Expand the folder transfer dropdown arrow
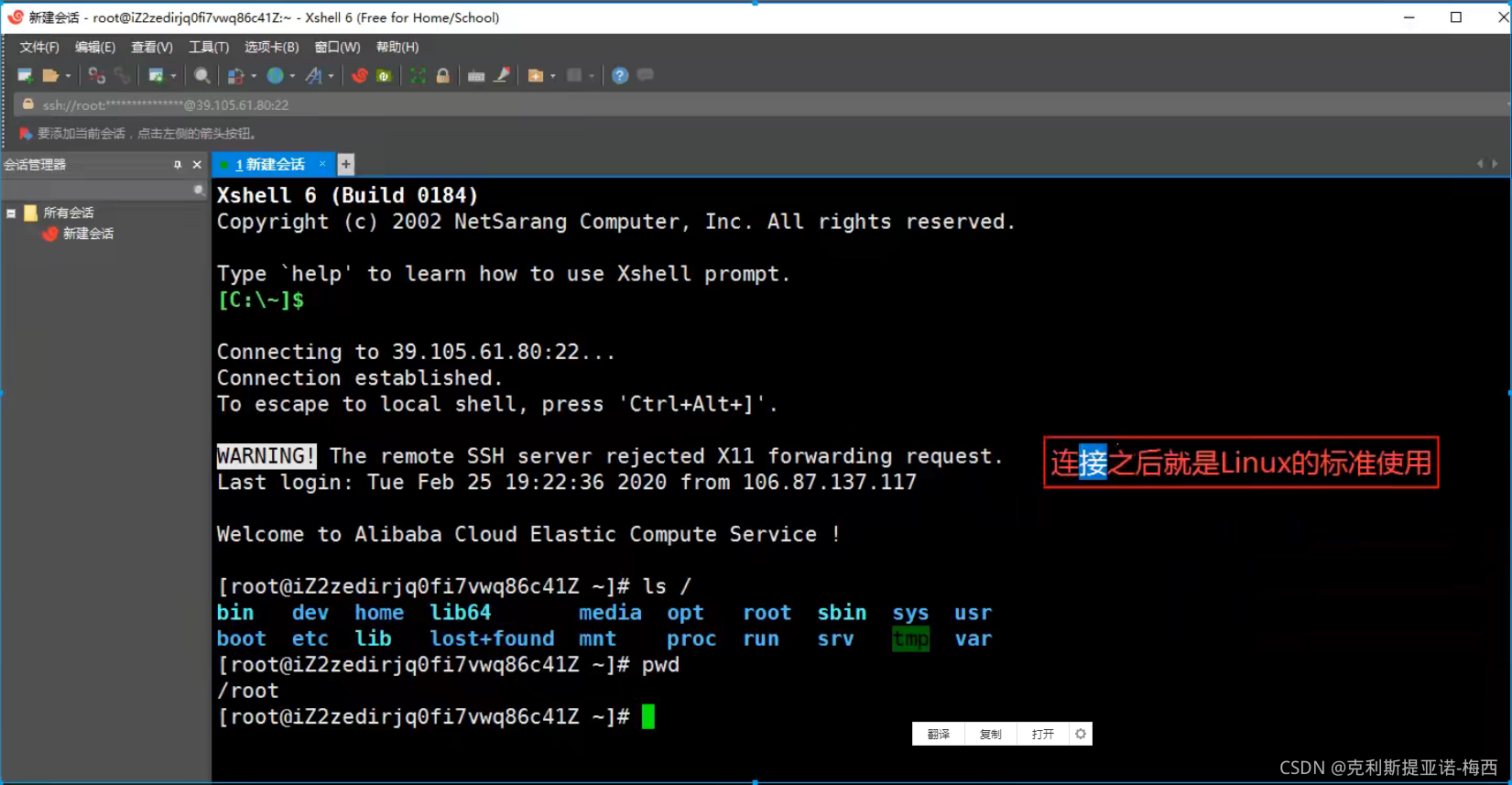Screen dimensions: 1512x785 [x=553, y=76]
